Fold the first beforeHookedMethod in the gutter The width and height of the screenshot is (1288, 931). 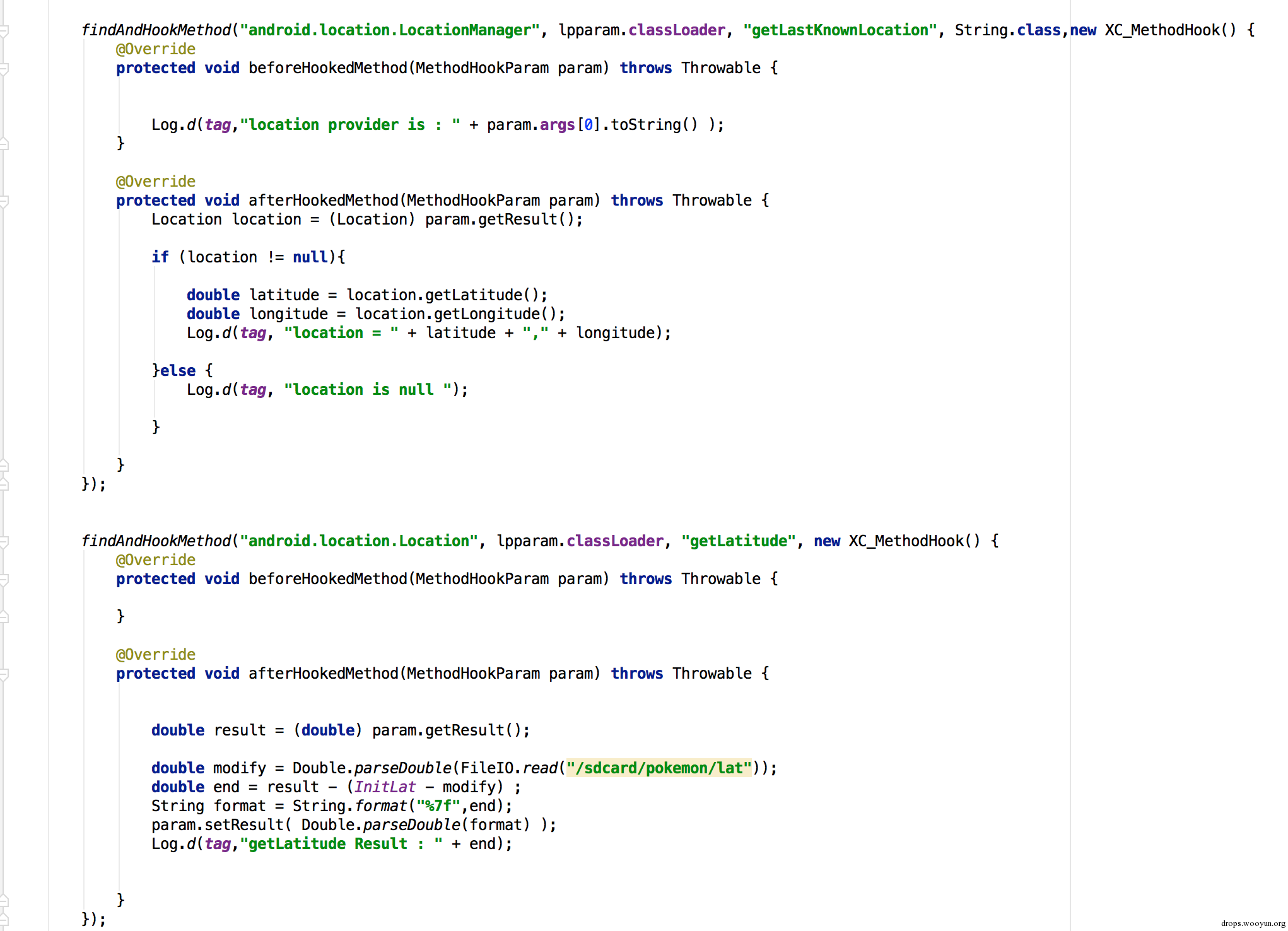point(3,68)
